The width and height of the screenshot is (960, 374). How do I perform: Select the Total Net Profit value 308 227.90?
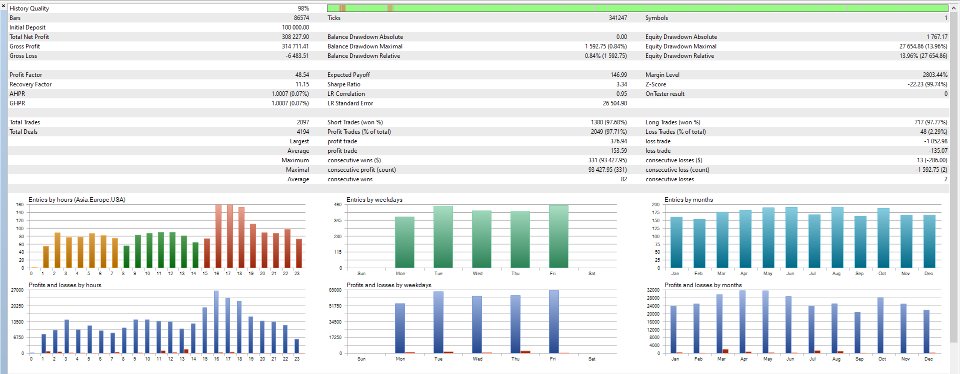[296, 37]
